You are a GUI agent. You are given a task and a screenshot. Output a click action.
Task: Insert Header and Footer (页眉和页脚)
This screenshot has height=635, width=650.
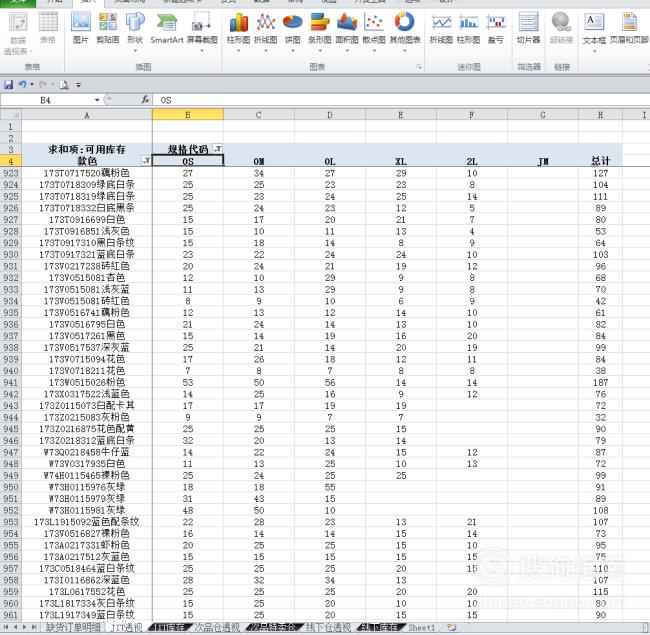pos(629,28)
